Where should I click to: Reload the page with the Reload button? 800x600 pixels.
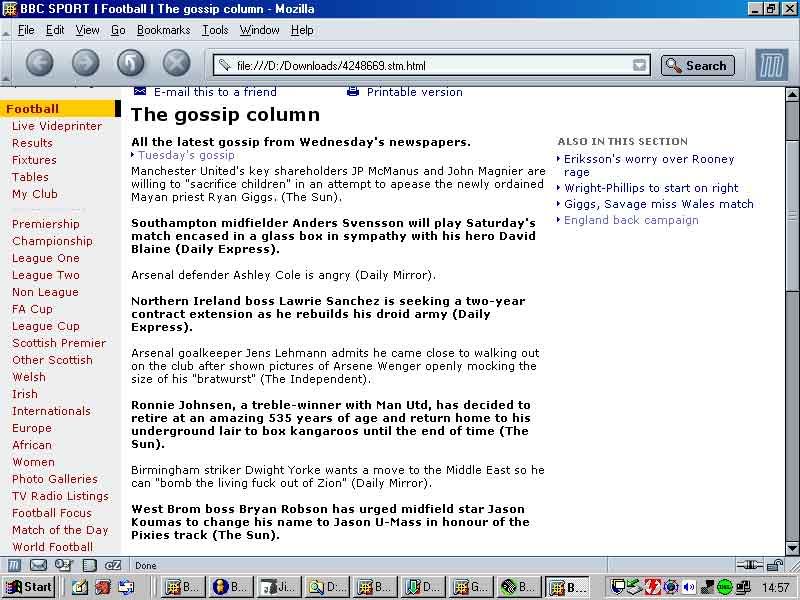[131, 63]
